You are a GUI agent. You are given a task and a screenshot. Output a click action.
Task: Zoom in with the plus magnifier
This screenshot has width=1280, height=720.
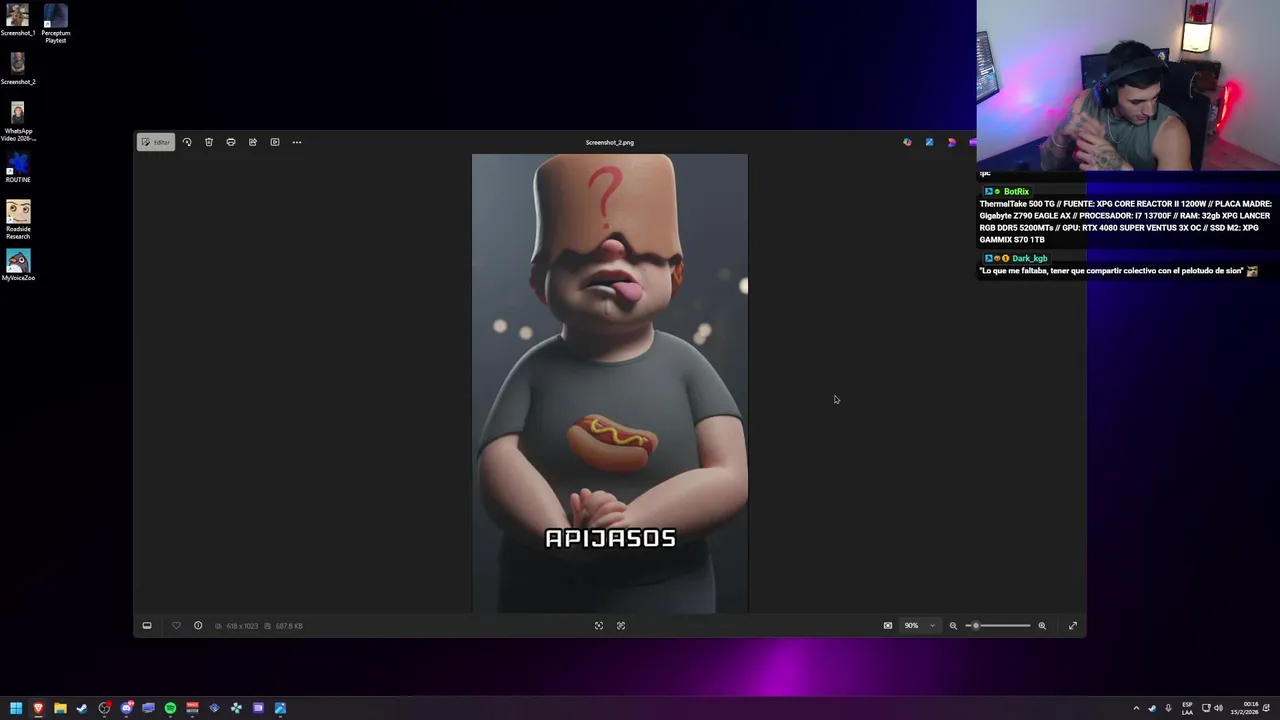[x=1042, y=626]
